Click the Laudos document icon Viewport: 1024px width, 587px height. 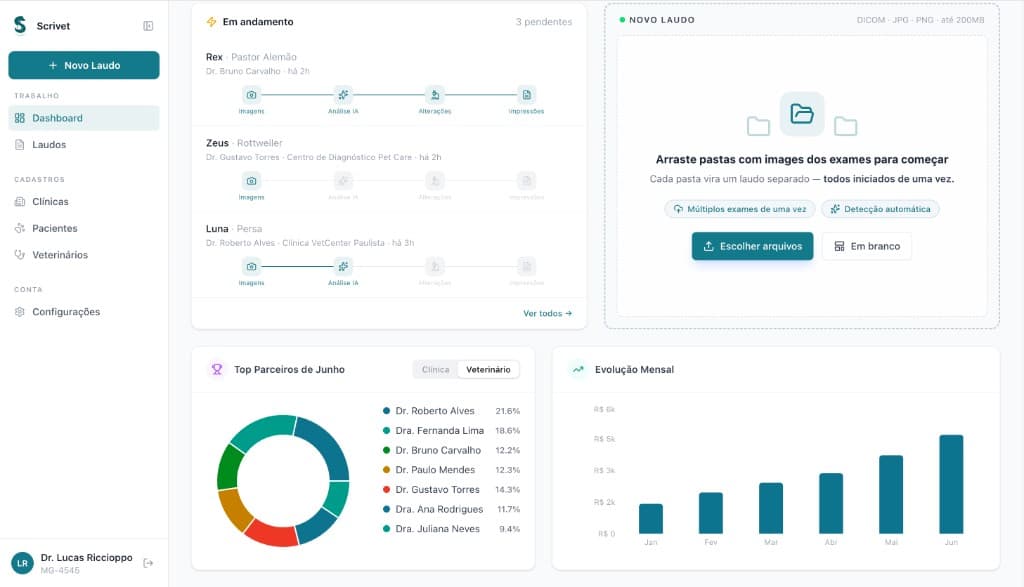click(x=20, y=145)
